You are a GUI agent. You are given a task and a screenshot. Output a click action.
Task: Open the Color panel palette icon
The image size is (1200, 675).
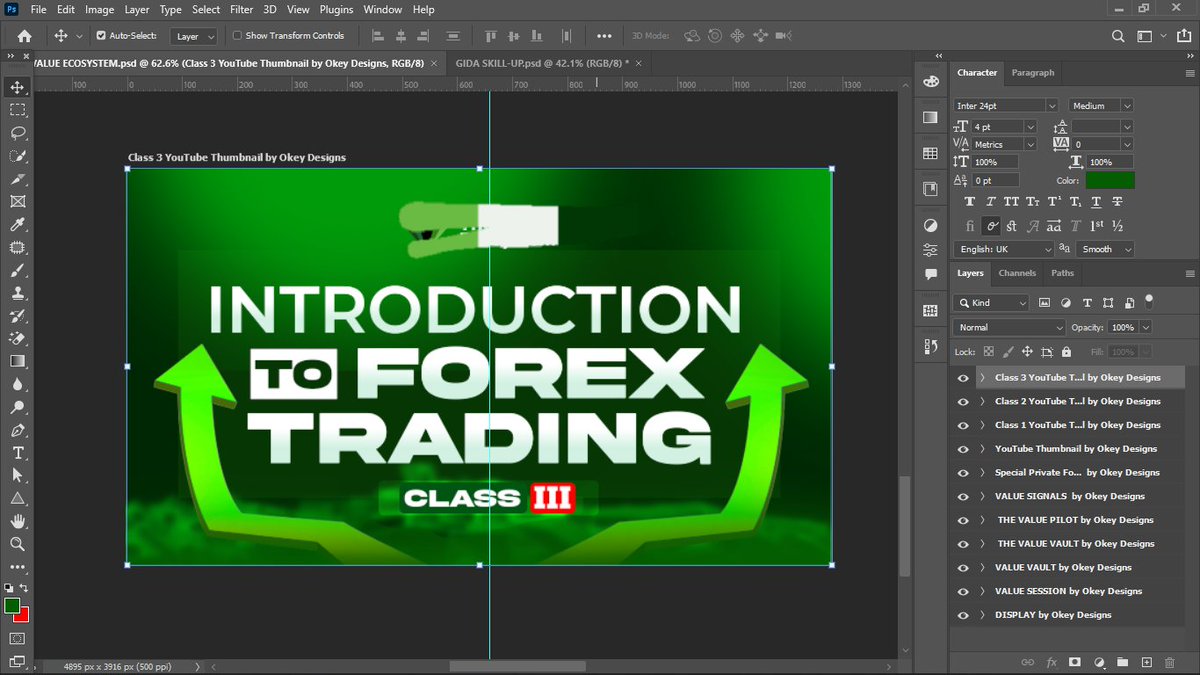tap(931, 81)
